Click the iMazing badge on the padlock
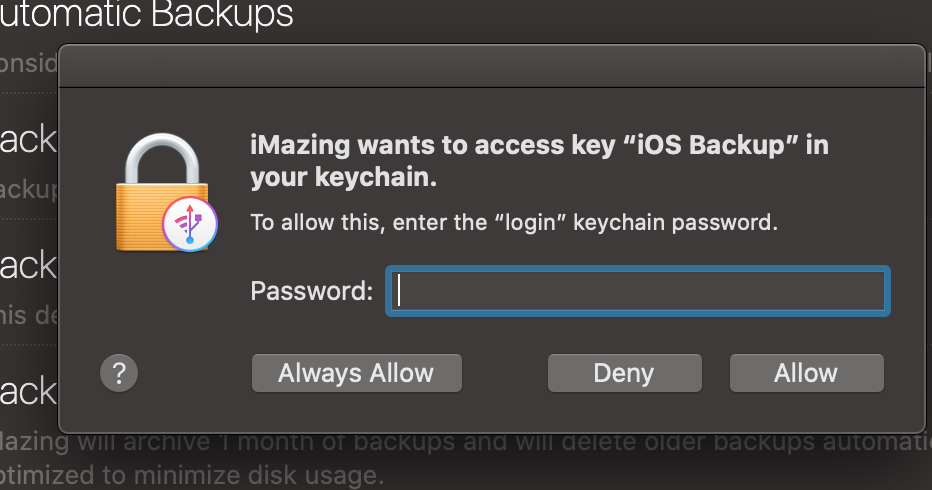This screenshot has width=932, height=490. [x=190, y=224]
